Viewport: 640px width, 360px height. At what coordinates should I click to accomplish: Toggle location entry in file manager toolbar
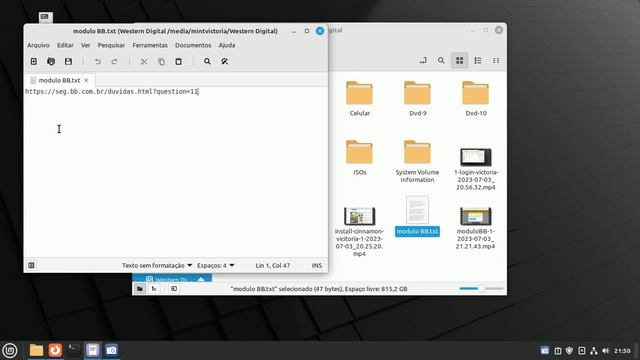423,60
